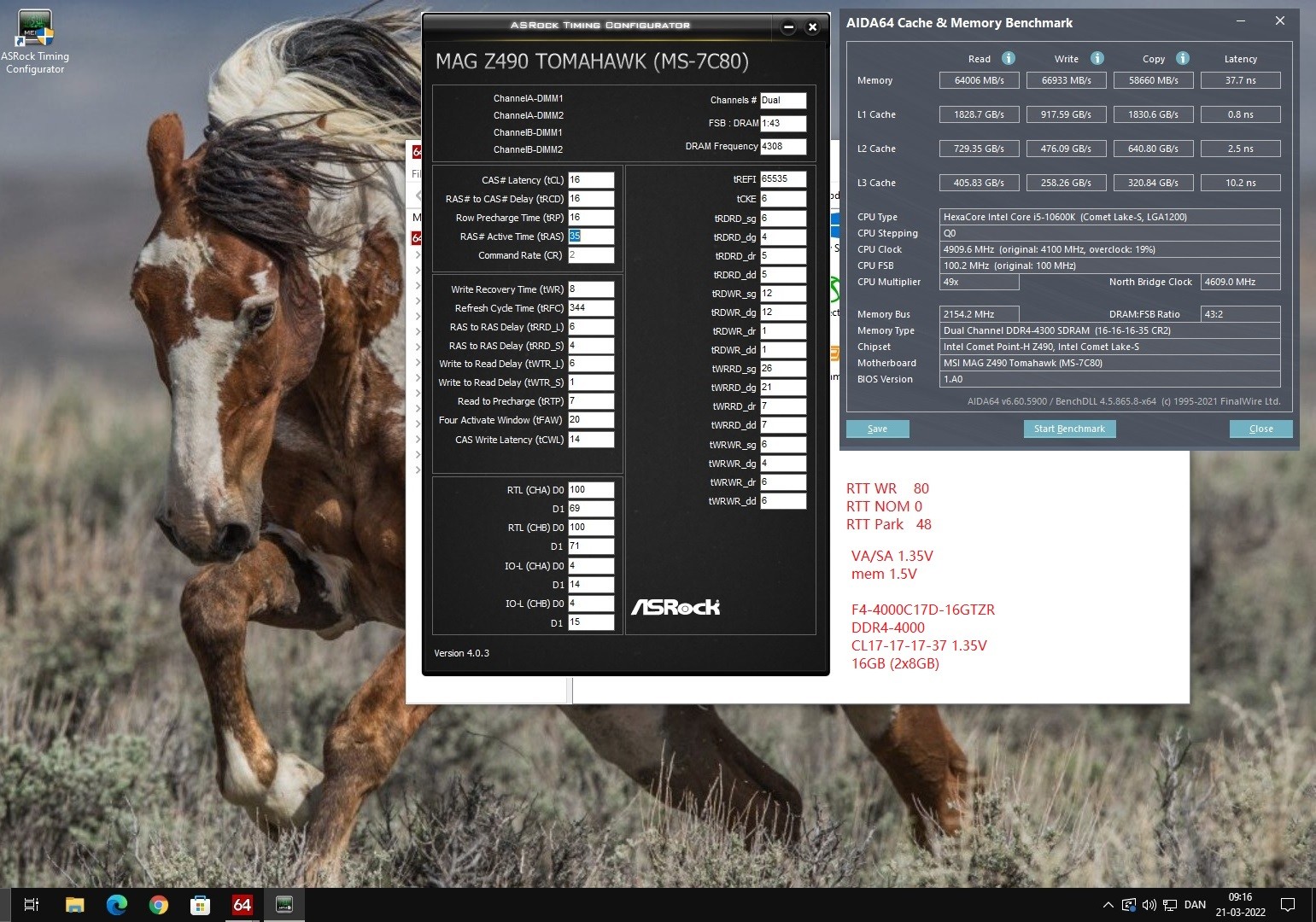Click the FSB : DRAM field showing 1:43

(783, 124)
